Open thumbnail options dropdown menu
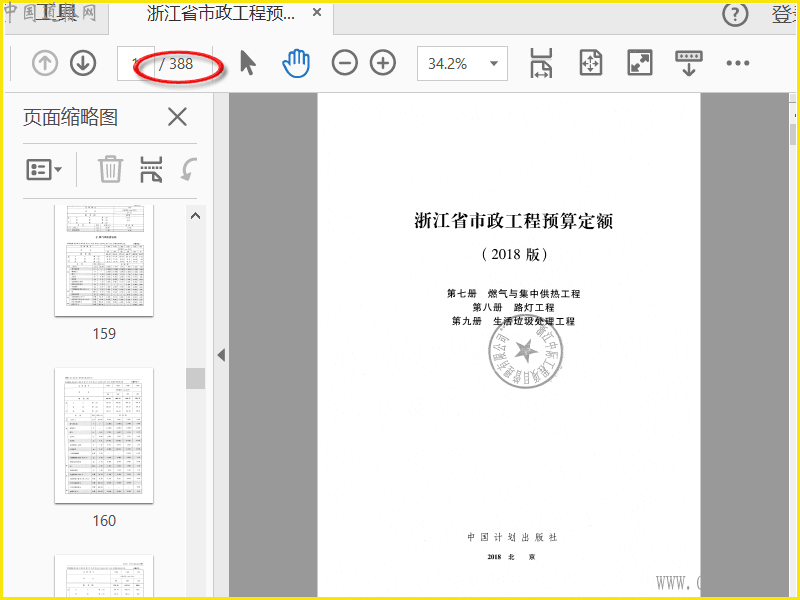Screen dimensions: 800x600 (44, 169)
